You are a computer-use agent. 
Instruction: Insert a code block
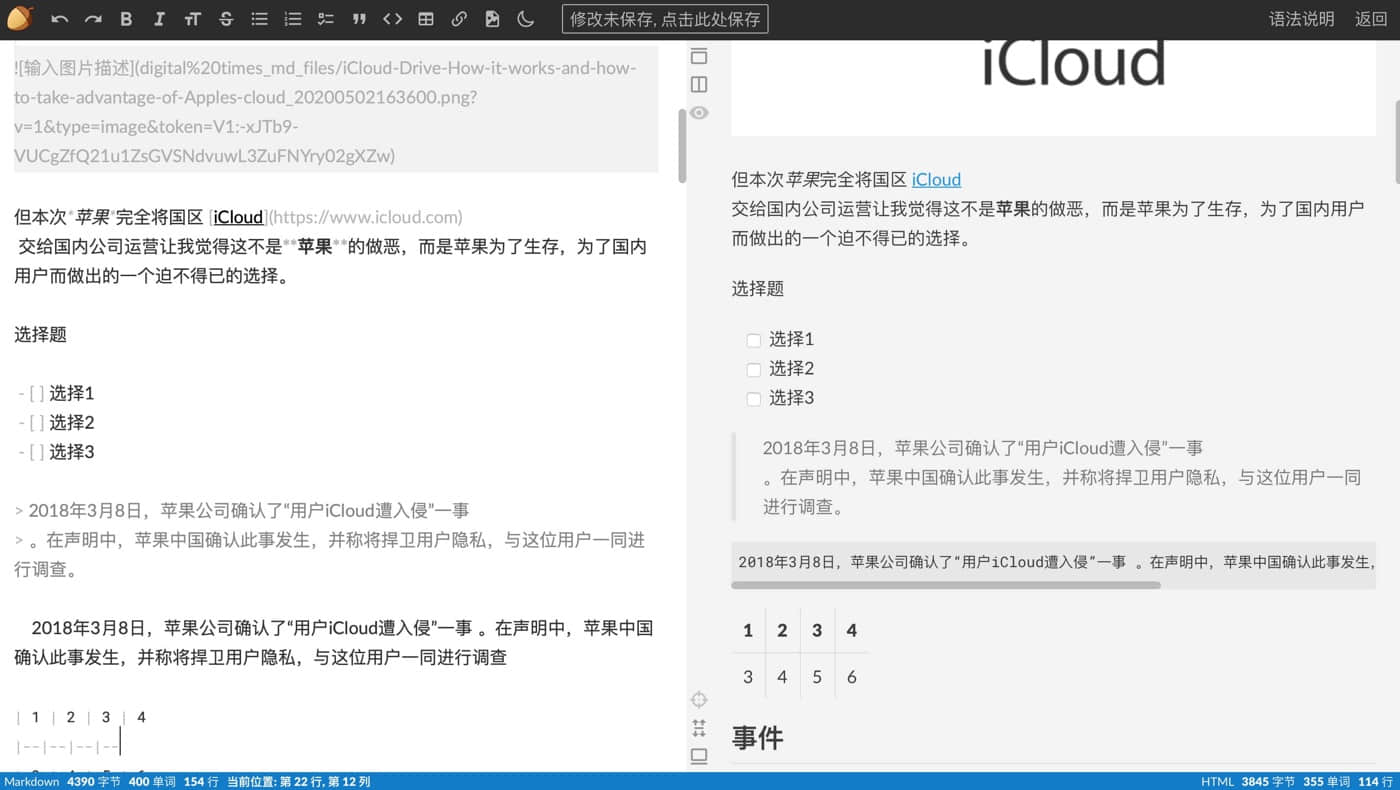(393, 19)
